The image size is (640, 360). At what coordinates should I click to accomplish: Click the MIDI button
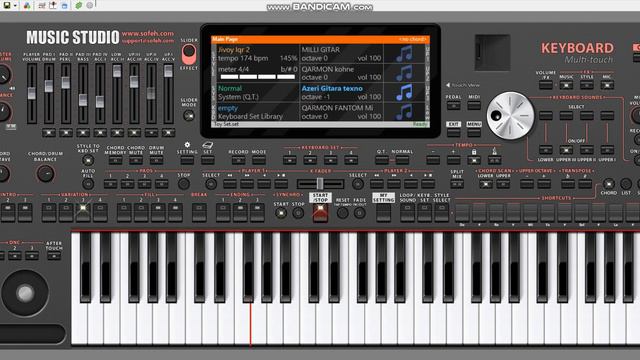pyautogui.click(x=474, y=105)
